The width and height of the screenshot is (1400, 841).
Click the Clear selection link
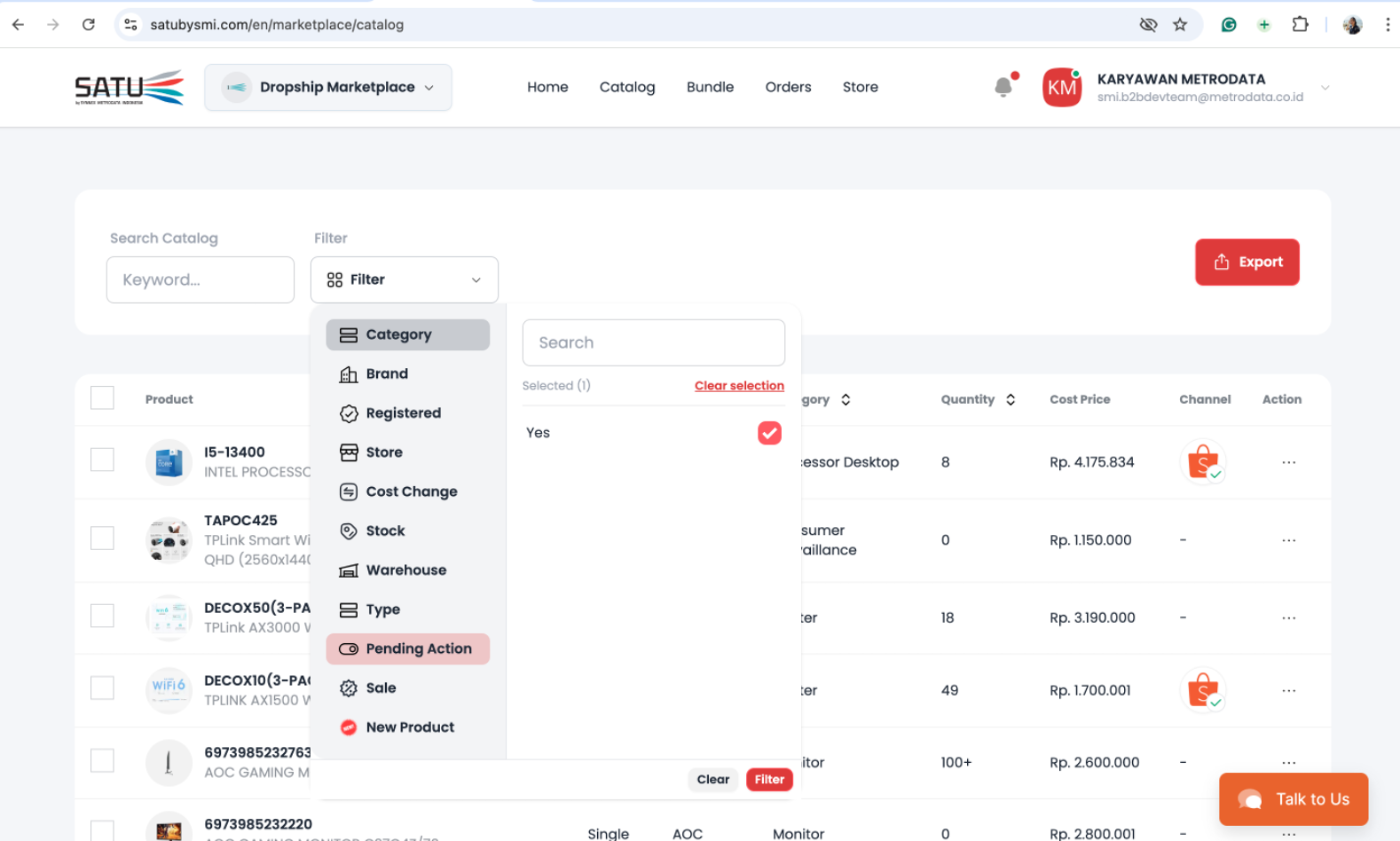tap(739, 386)
